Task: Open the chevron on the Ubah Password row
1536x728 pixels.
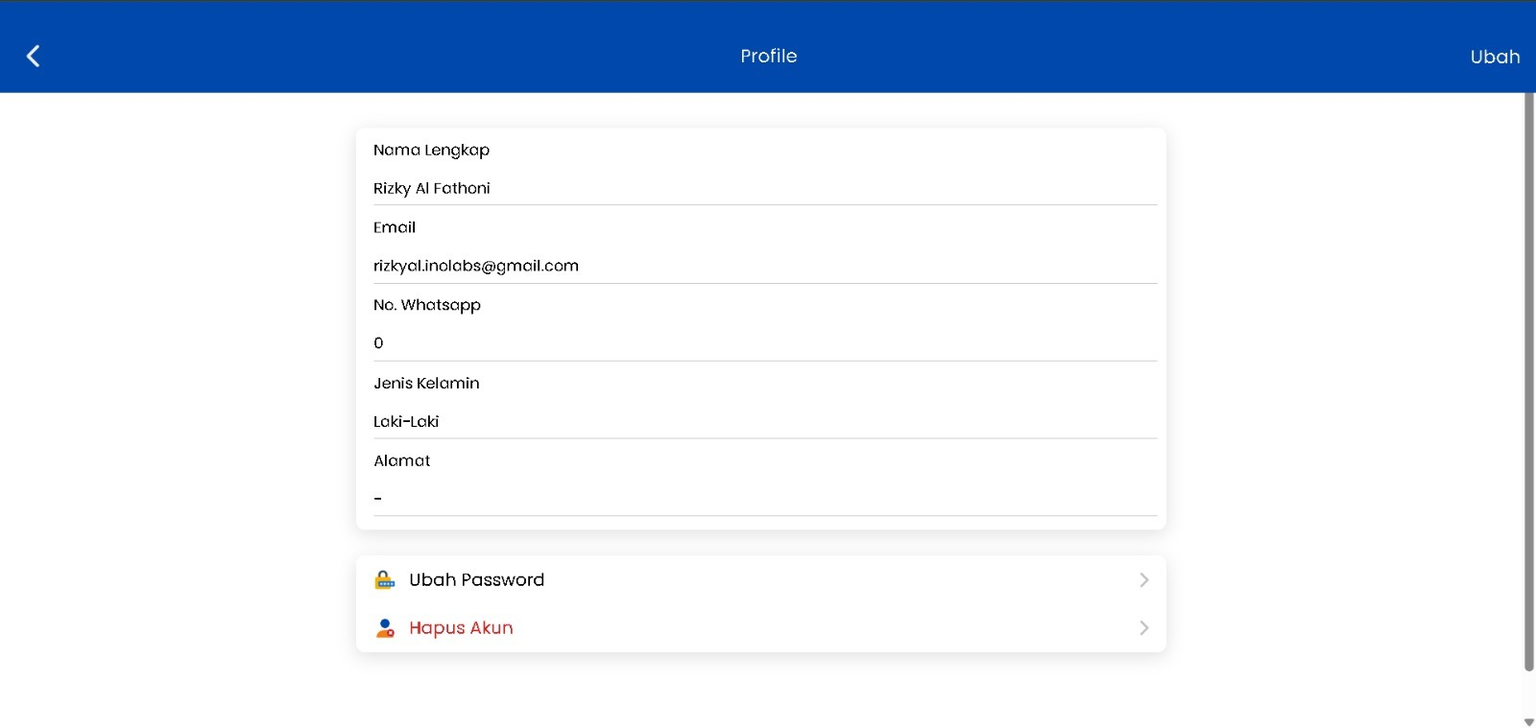Action: click(x=1144, y=580)
